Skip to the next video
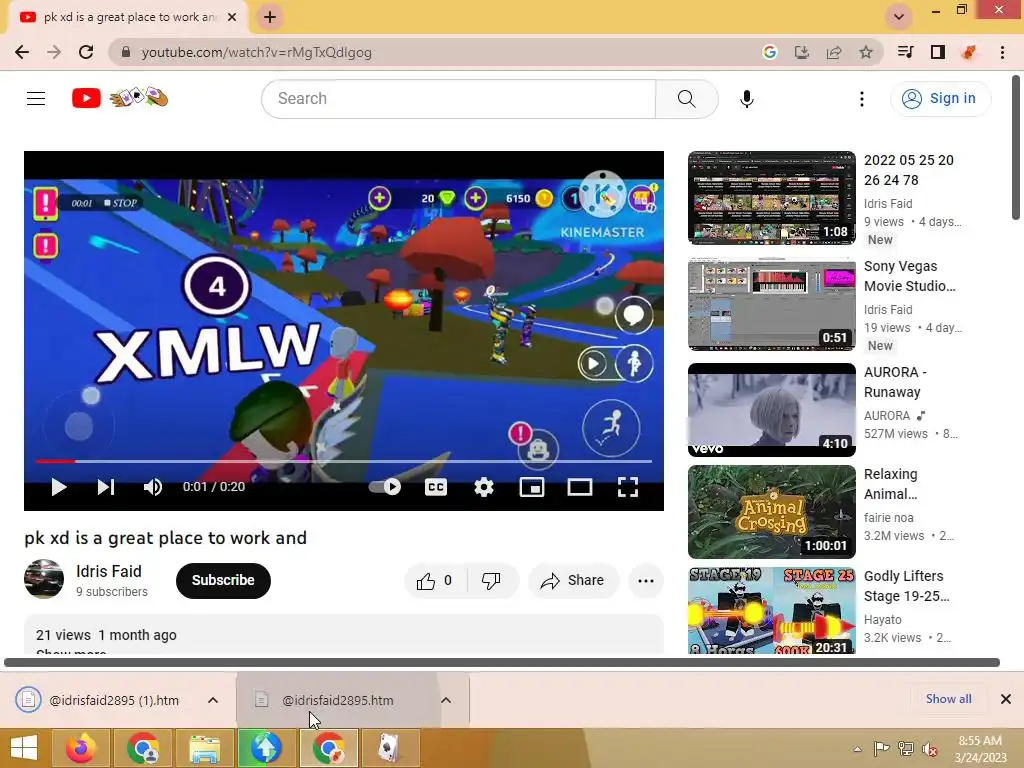Image resolution: width=1024 pixels, height=768 pixels. click(x=106, y=487)
